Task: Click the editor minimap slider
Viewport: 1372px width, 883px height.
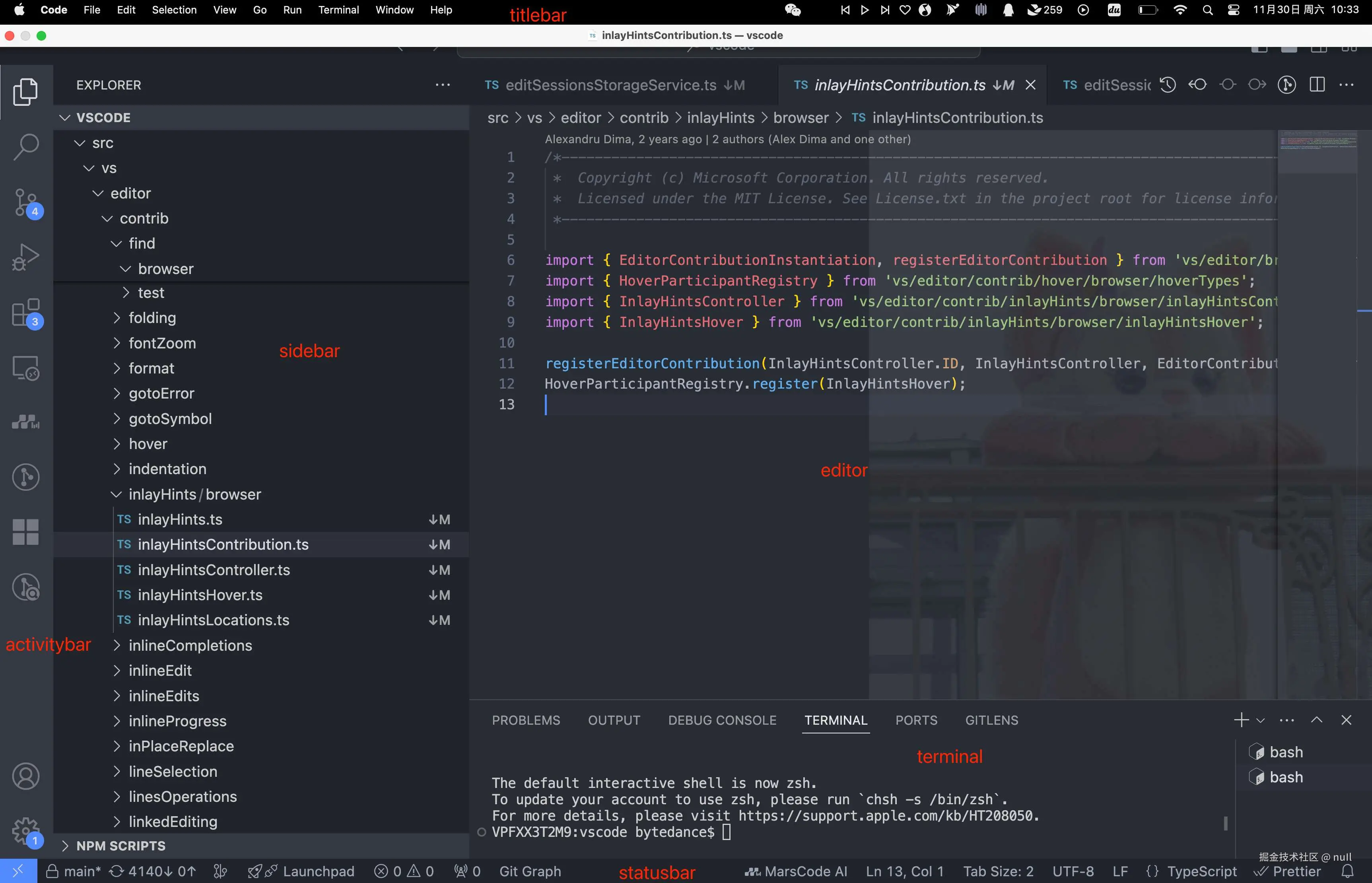Action: tap(1317, 152)
